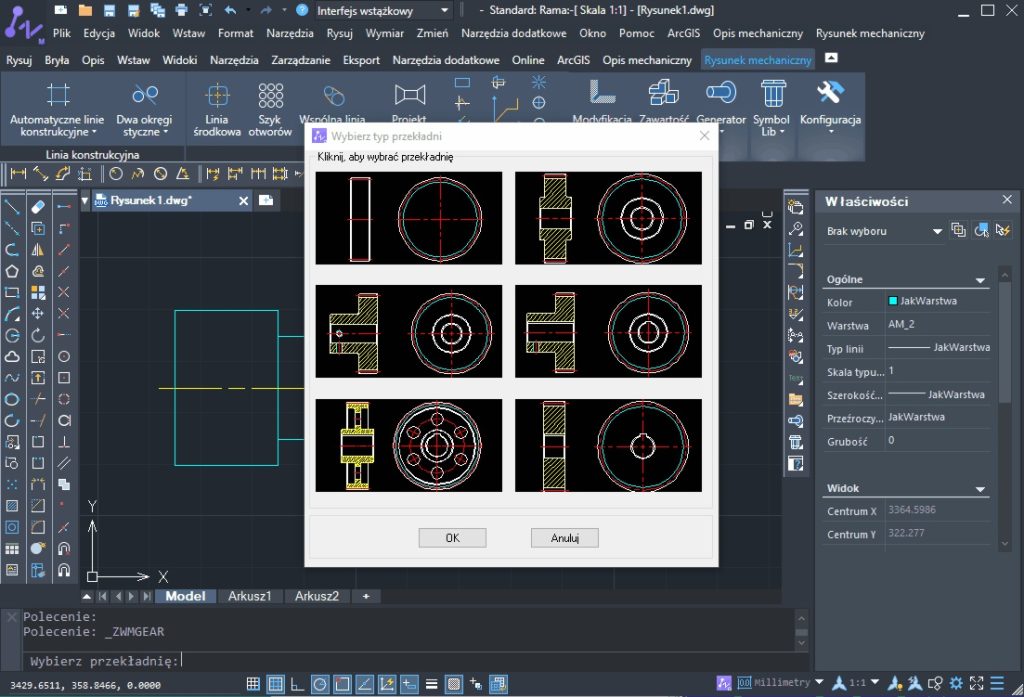The width and height of the screenshot is (1024, 697).
Task: Click the OK button in the dialog
Action: [x=452, y=538]
